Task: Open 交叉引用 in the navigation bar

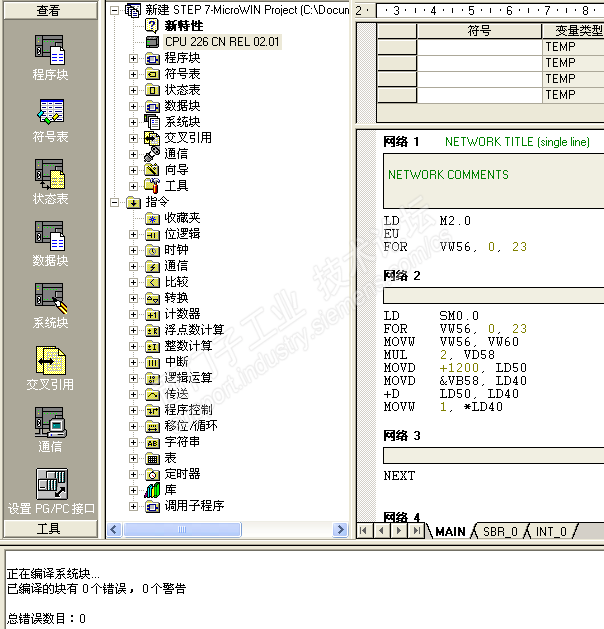Action: tap(50, 368)
